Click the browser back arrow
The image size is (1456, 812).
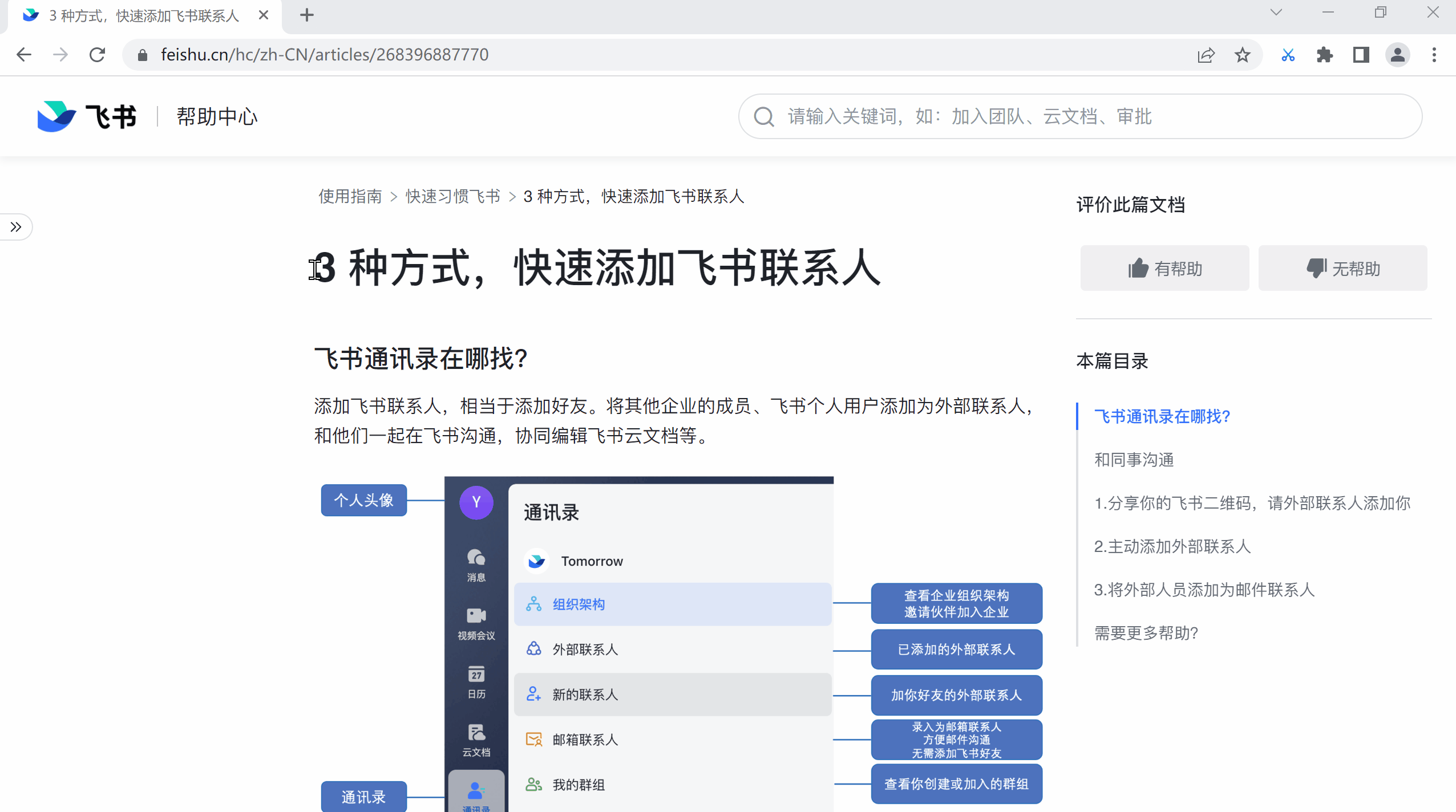tap(24, 55)
